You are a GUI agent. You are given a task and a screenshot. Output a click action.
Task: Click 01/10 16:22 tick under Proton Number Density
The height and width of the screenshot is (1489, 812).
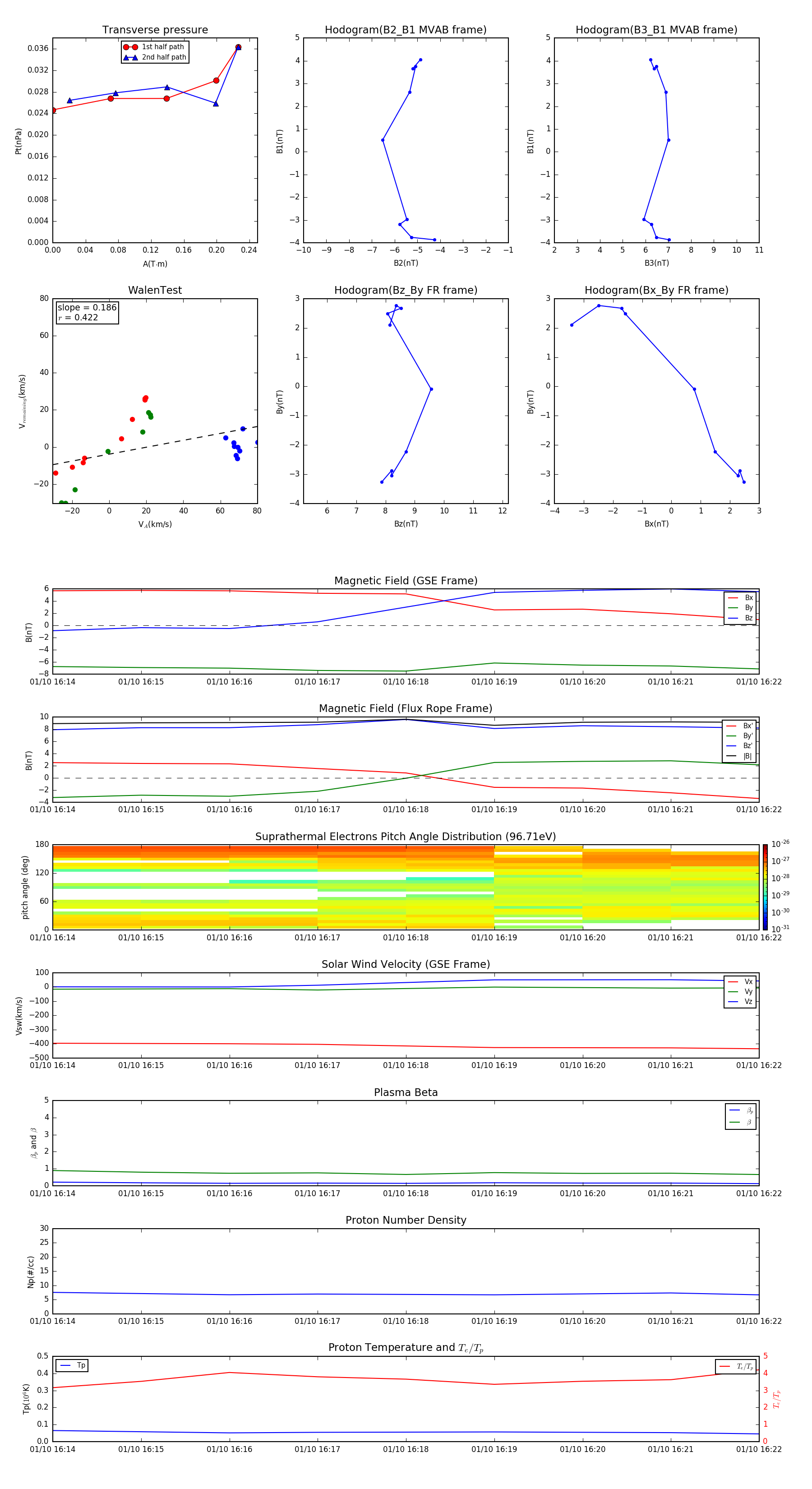(x=759, y=1321)
